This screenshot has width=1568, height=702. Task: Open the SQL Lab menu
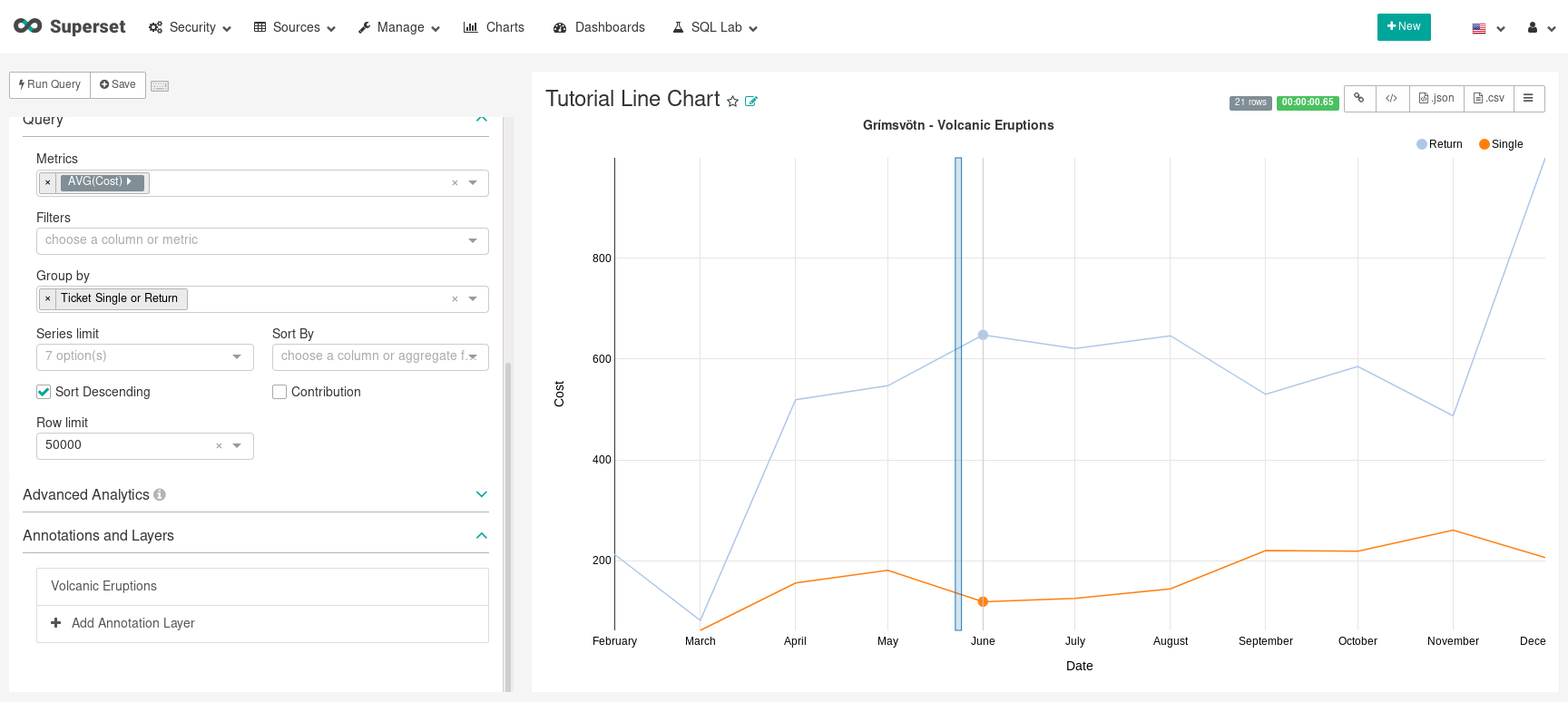point(715,27)
